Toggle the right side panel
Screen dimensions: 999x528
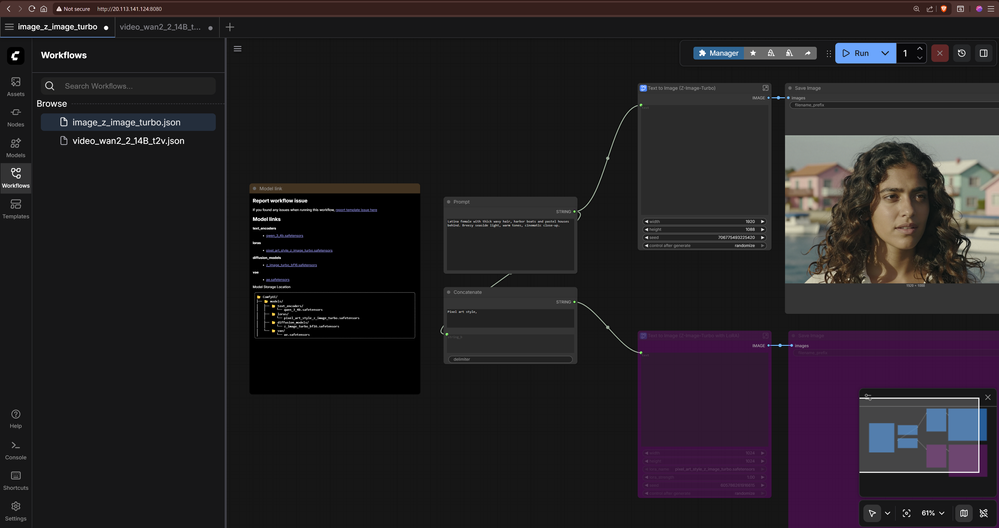tap(984, 53)
